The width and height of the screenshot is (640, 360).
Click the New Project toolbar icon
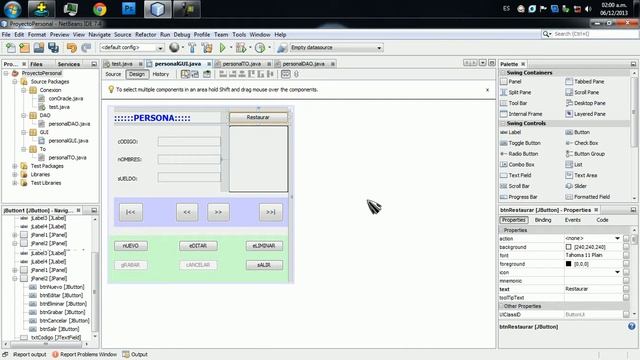24,48
